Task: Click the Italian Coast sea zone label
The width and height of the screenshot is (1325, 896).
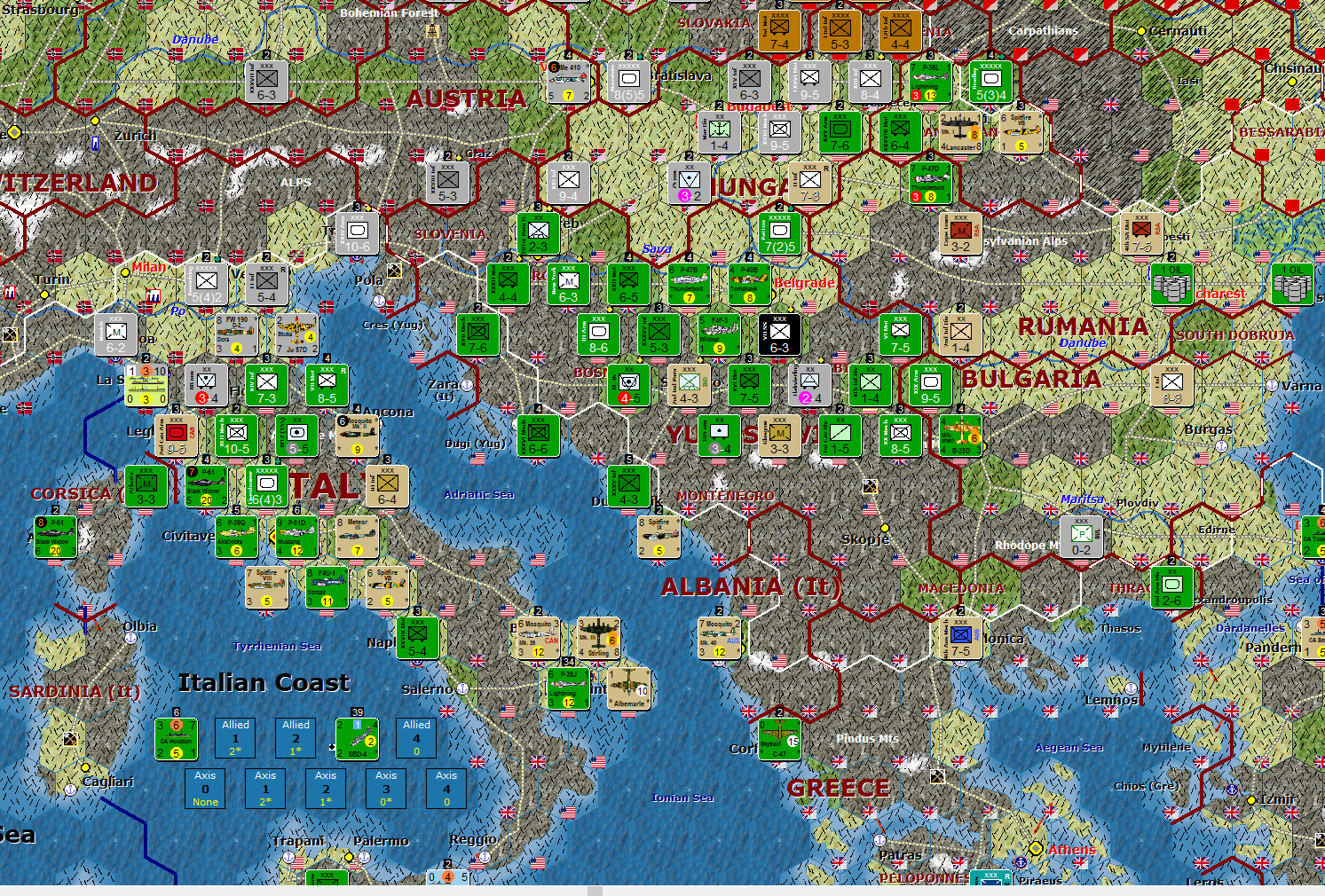Action: click(x=264, y=682)
